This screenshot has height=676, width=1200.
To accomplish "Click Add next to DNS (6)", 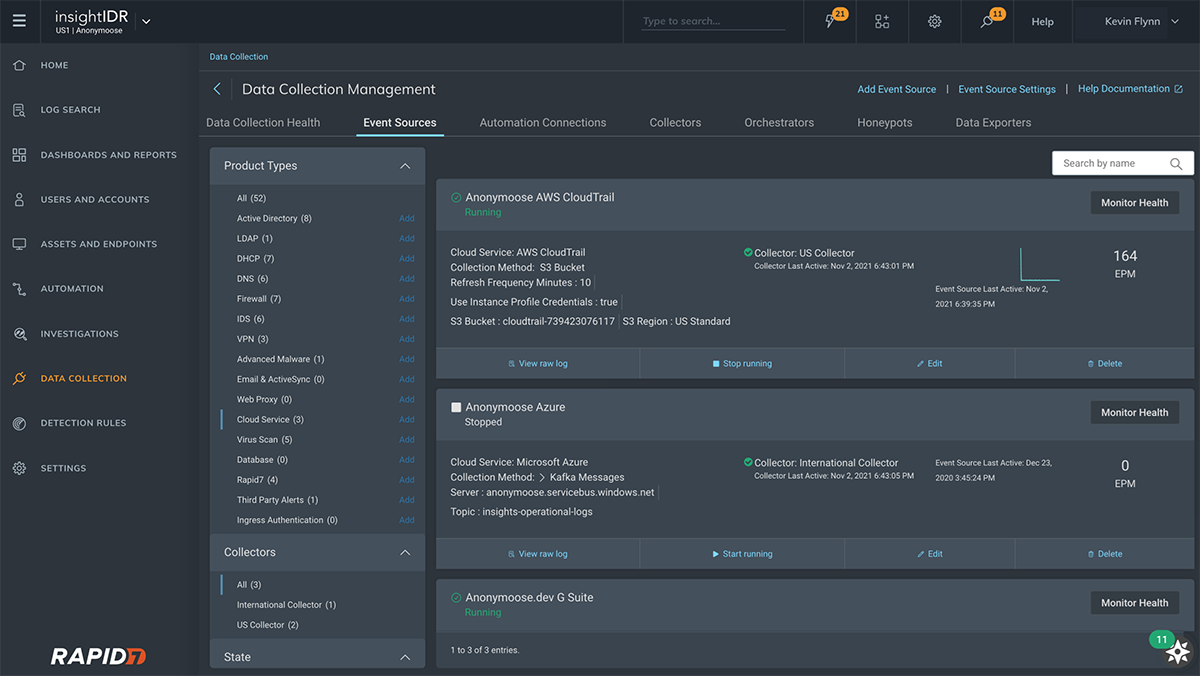I will [407, 279].
